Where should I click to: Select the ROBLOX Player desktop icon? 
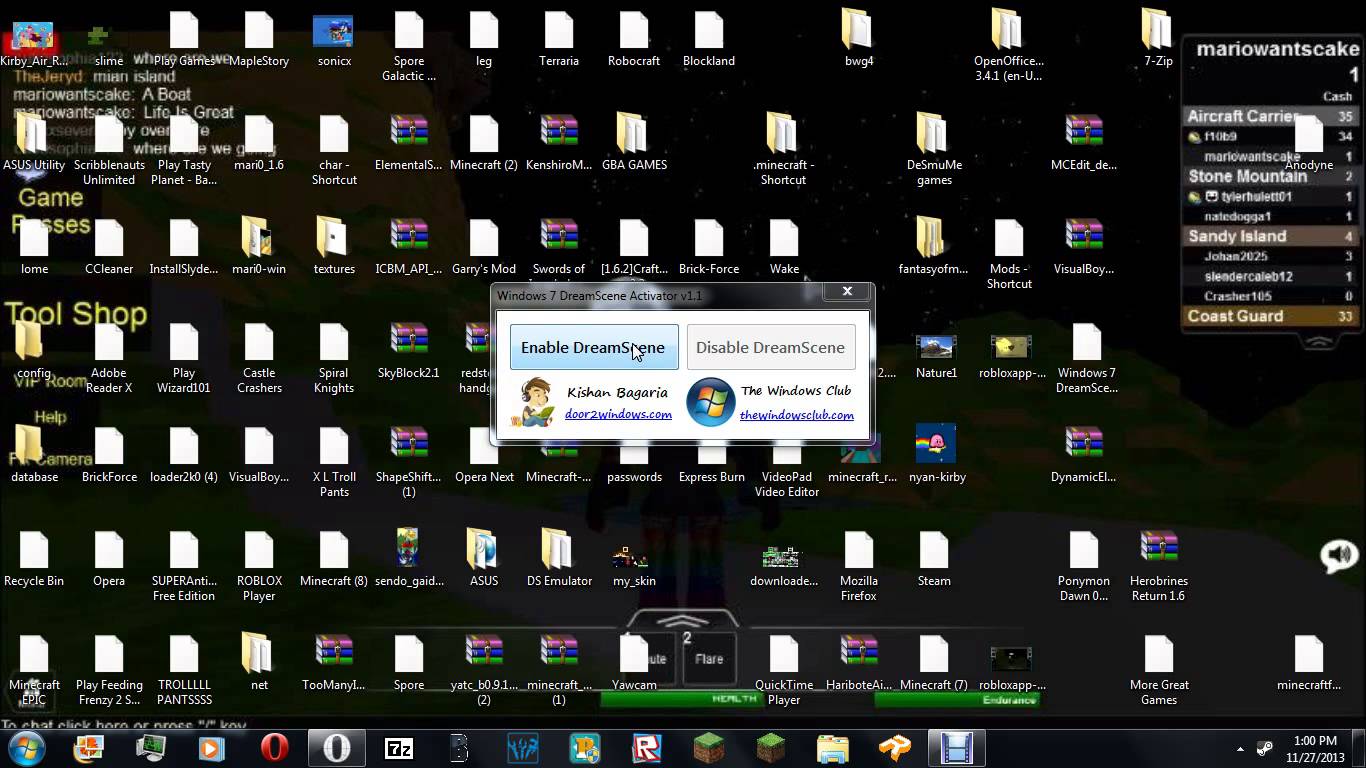tap(259, 566)
